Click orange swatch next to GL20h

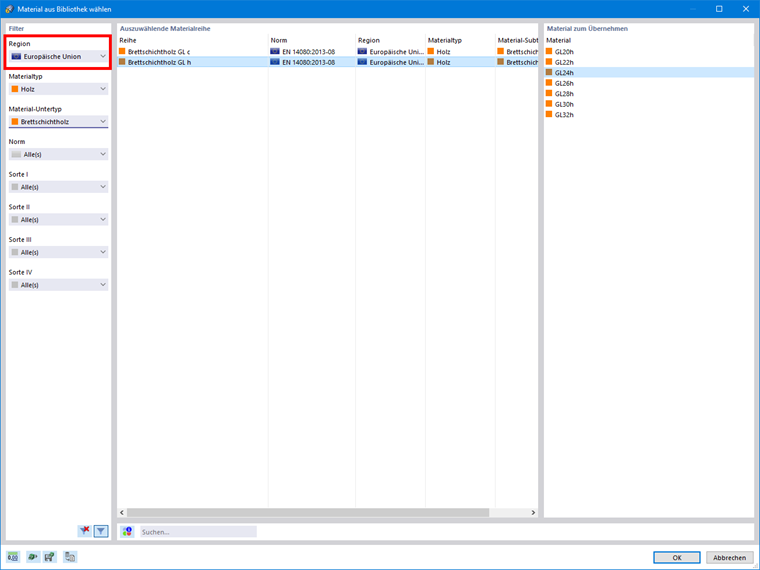click(x=549, y=51)
